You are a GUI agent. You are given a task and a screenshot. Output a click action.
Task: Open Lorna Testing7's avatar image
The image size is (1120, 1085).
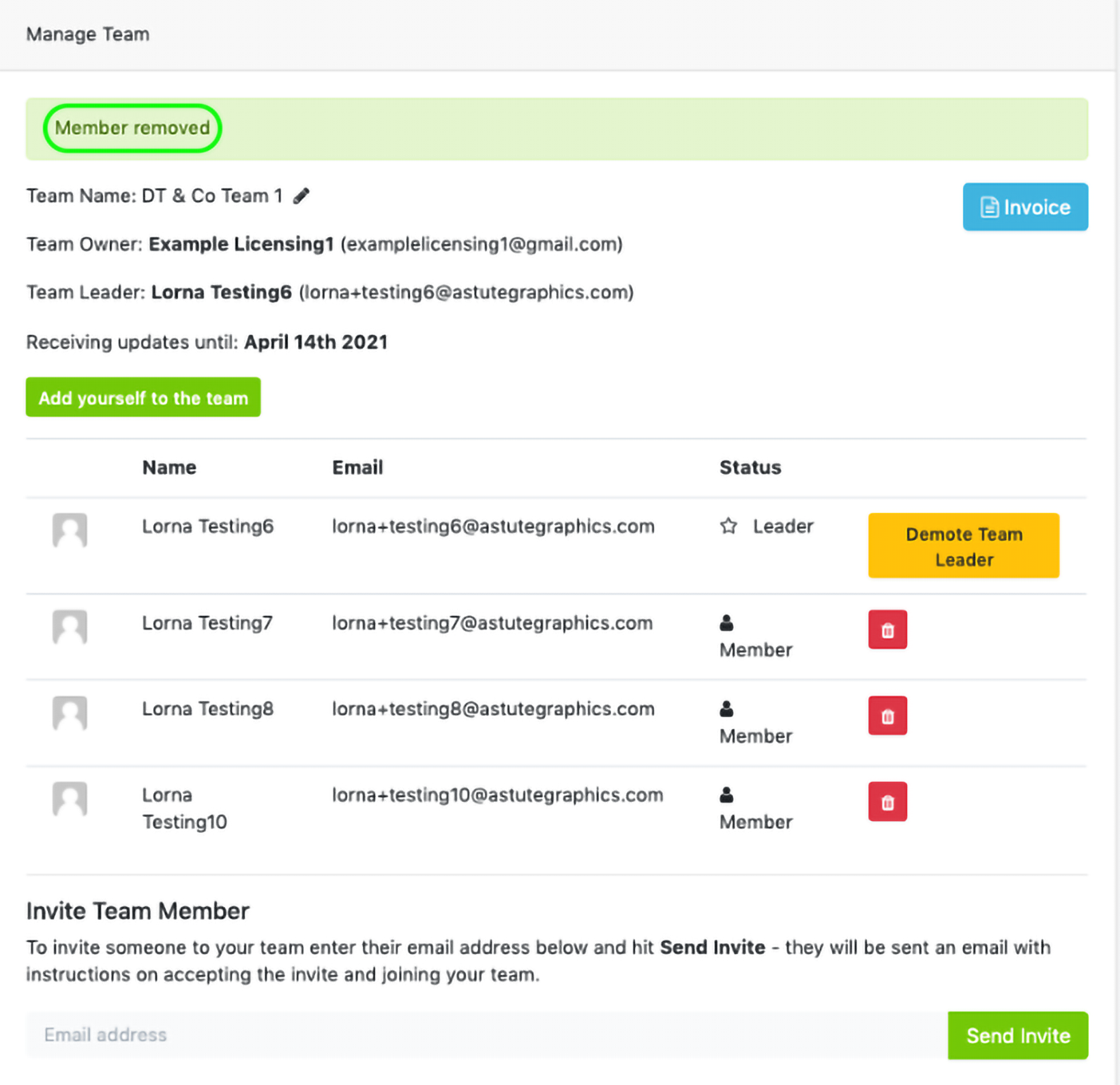pos(70,627)
